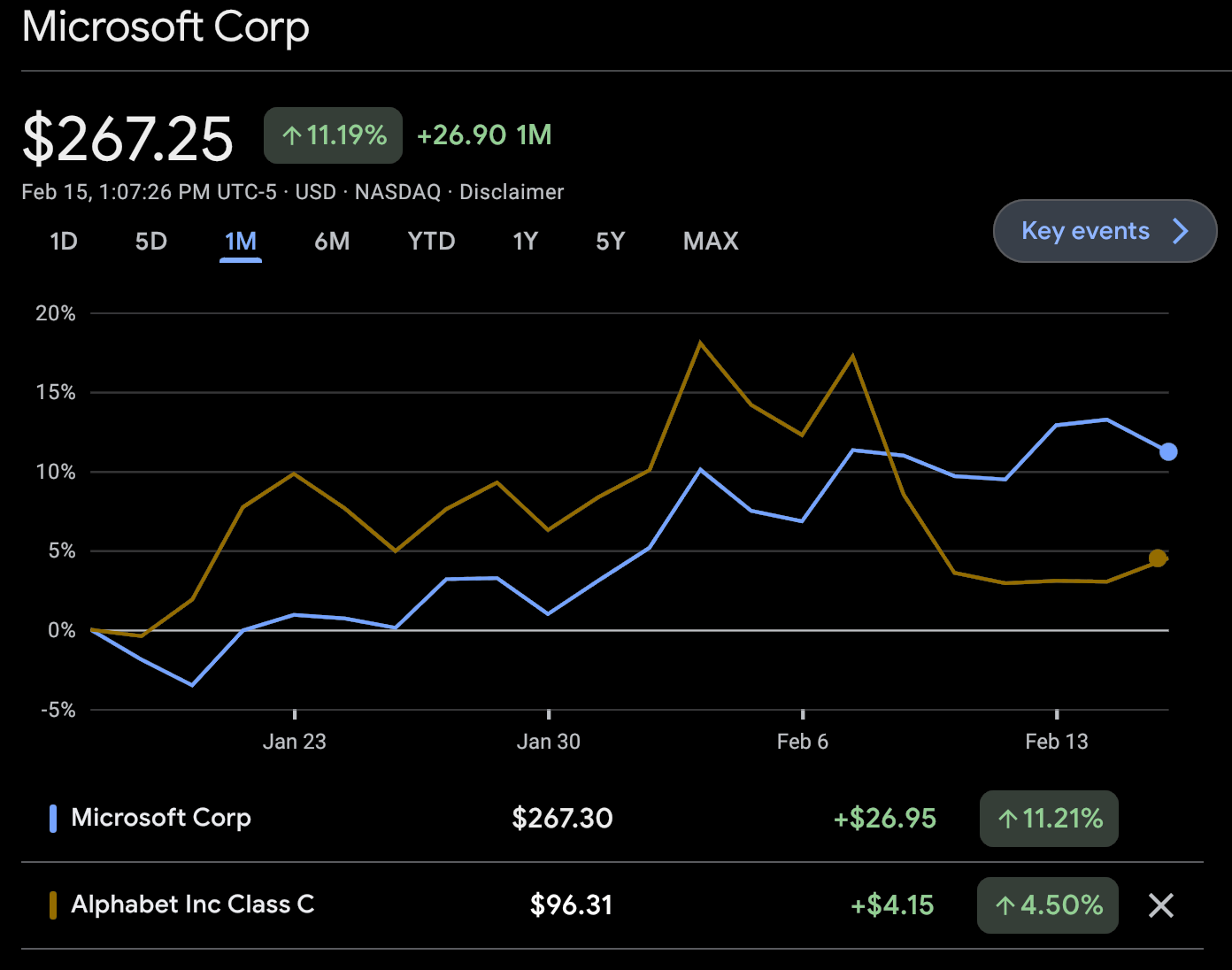Click Microsoft's blue legend color bar

click(x=53, y=819)
